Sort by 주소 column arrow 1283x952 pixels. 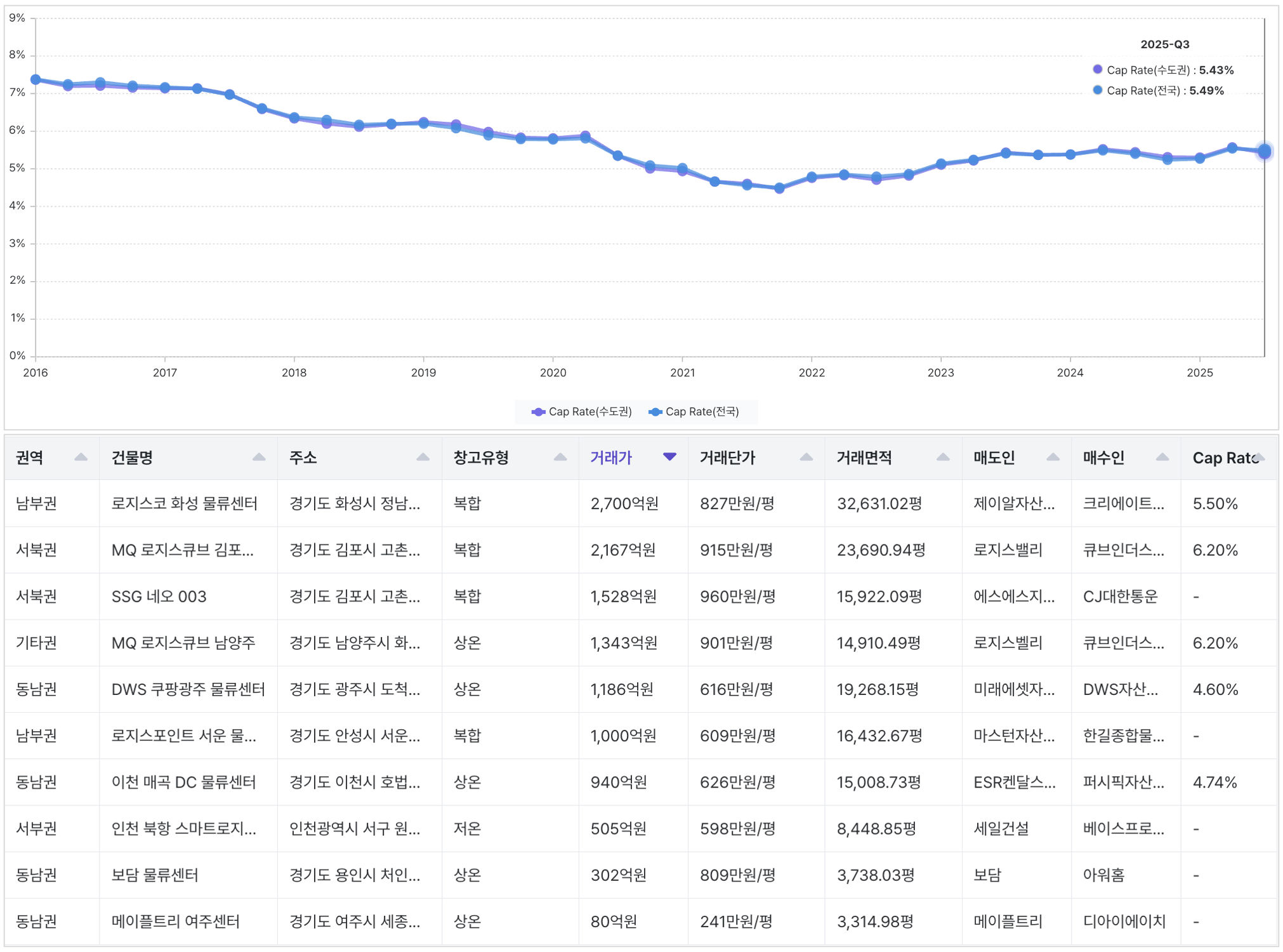point(423,458)
